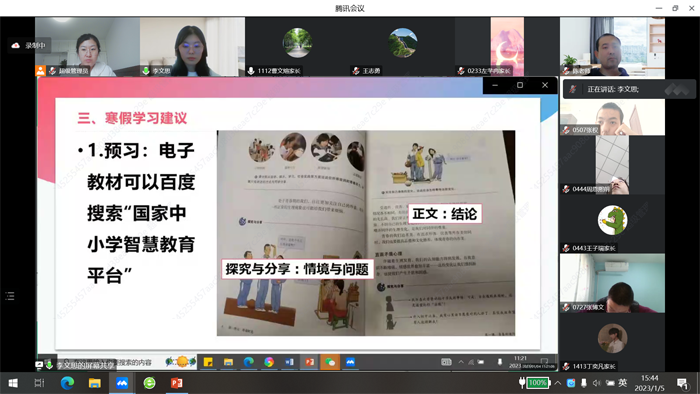Open PowerPoint from the Windows taskbar
Image resolution: width=700 pixels, height=394 pixels.
pos(177,383)
